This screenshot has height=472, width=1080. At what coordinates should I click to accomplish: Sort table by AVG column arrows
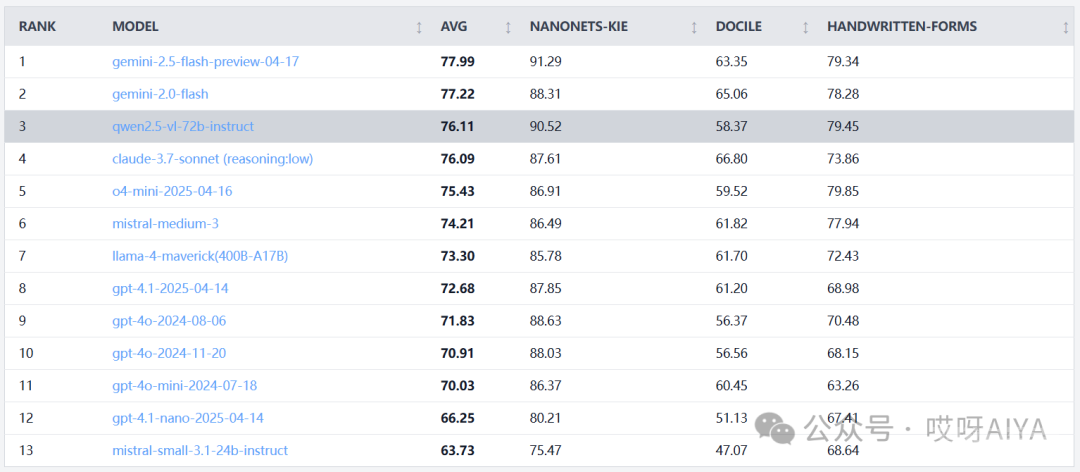pyautogui.click(x=508, y=28)
